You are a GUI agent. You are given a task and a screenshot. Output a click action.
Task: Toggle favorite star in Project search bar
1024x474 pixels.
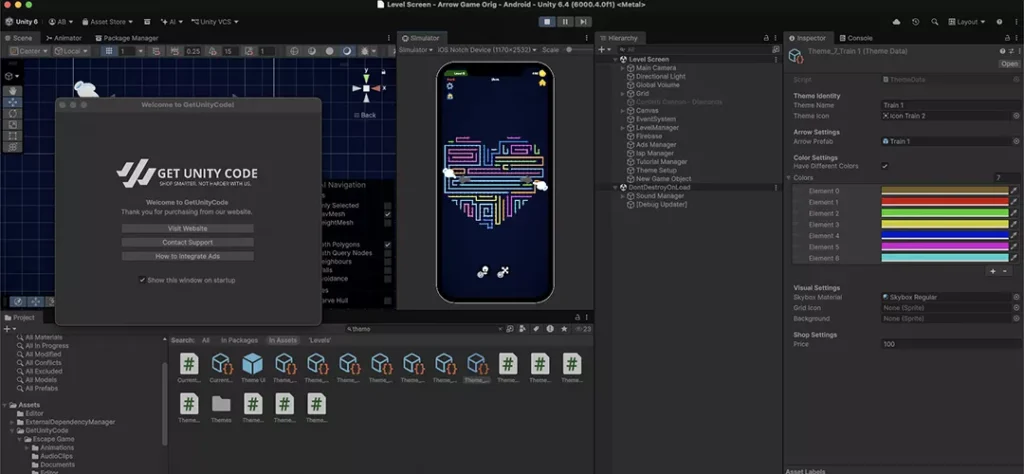(564, 329)
